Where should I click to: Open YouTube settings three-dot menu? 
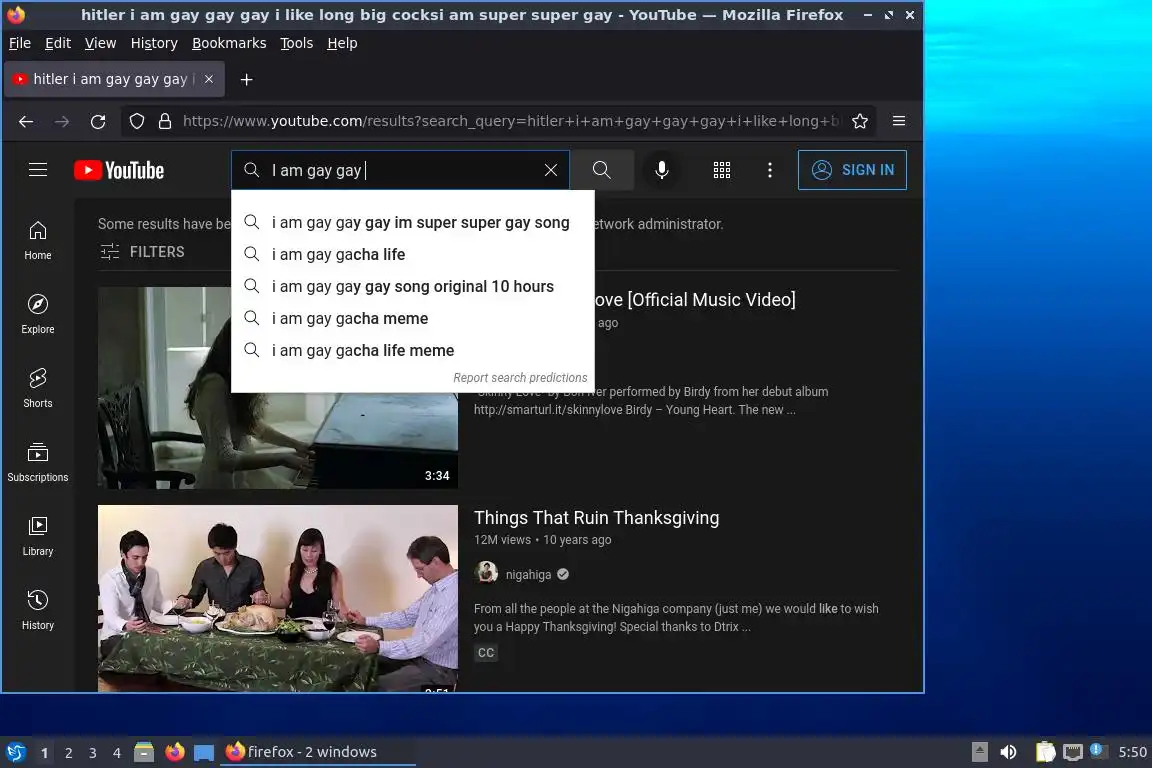769,170
